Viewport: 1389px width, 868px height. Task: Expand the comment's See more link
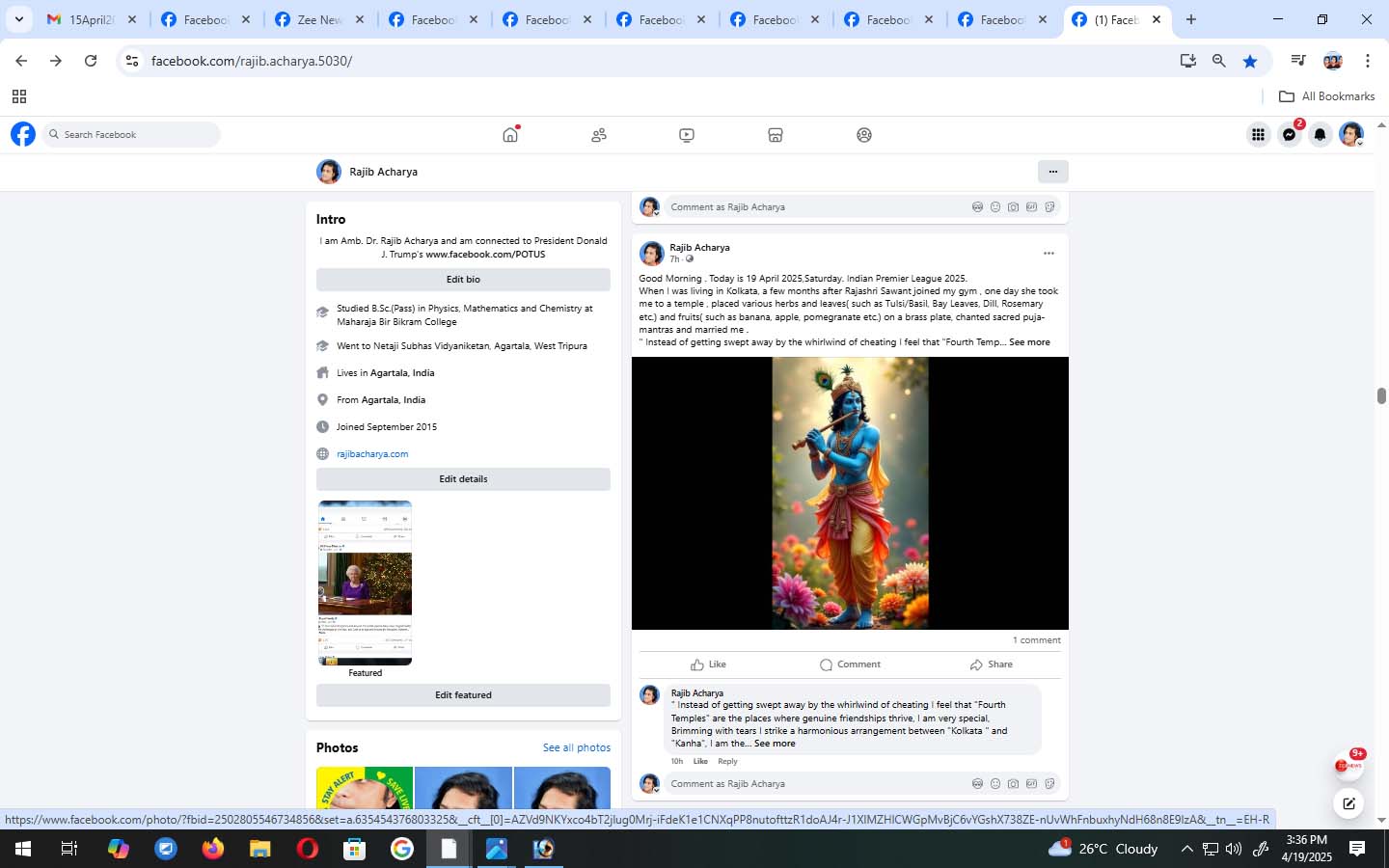775,744
